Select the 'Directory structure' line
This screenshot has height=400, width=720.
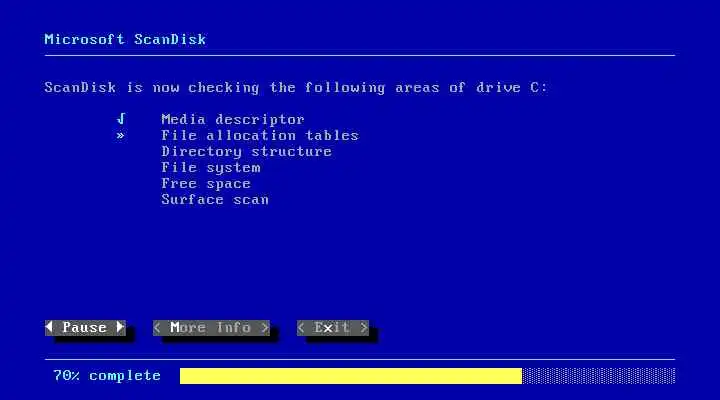coord(247,152)
